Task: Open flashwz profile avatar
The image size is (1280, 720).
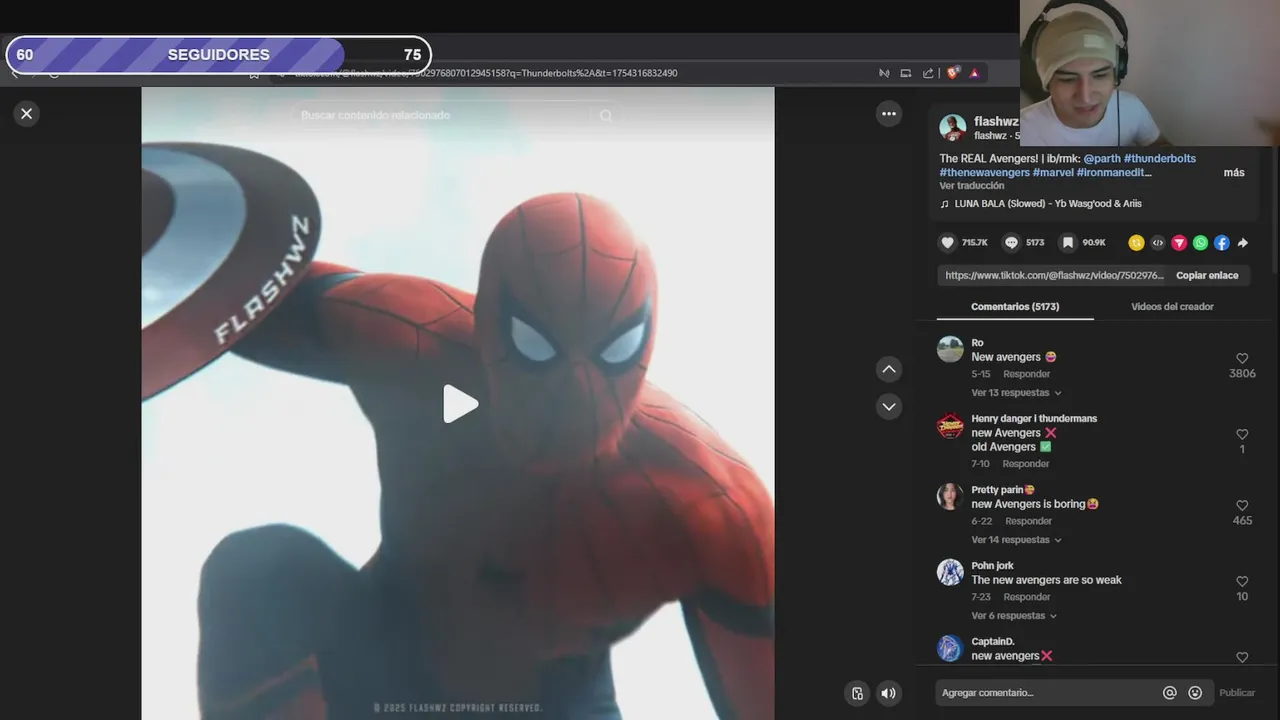Action: pyautogui.click(x=953, y=128)
